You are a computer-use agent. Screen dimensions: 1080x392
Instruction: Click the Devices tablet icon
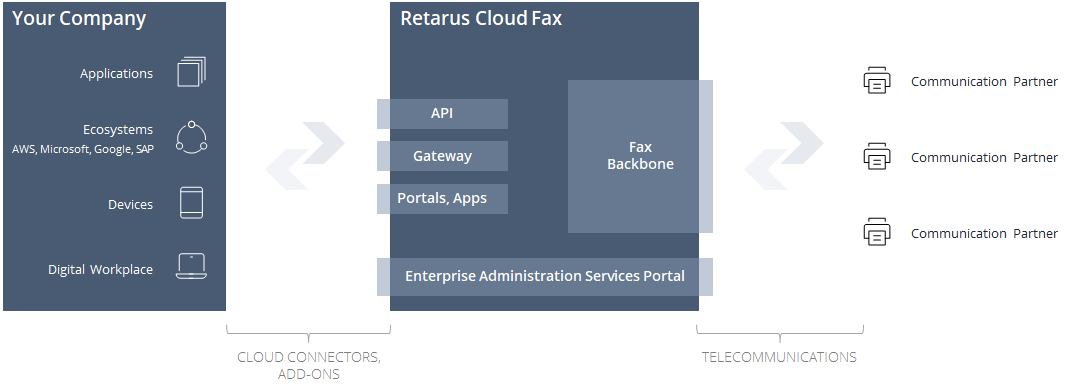click(191, 203)
